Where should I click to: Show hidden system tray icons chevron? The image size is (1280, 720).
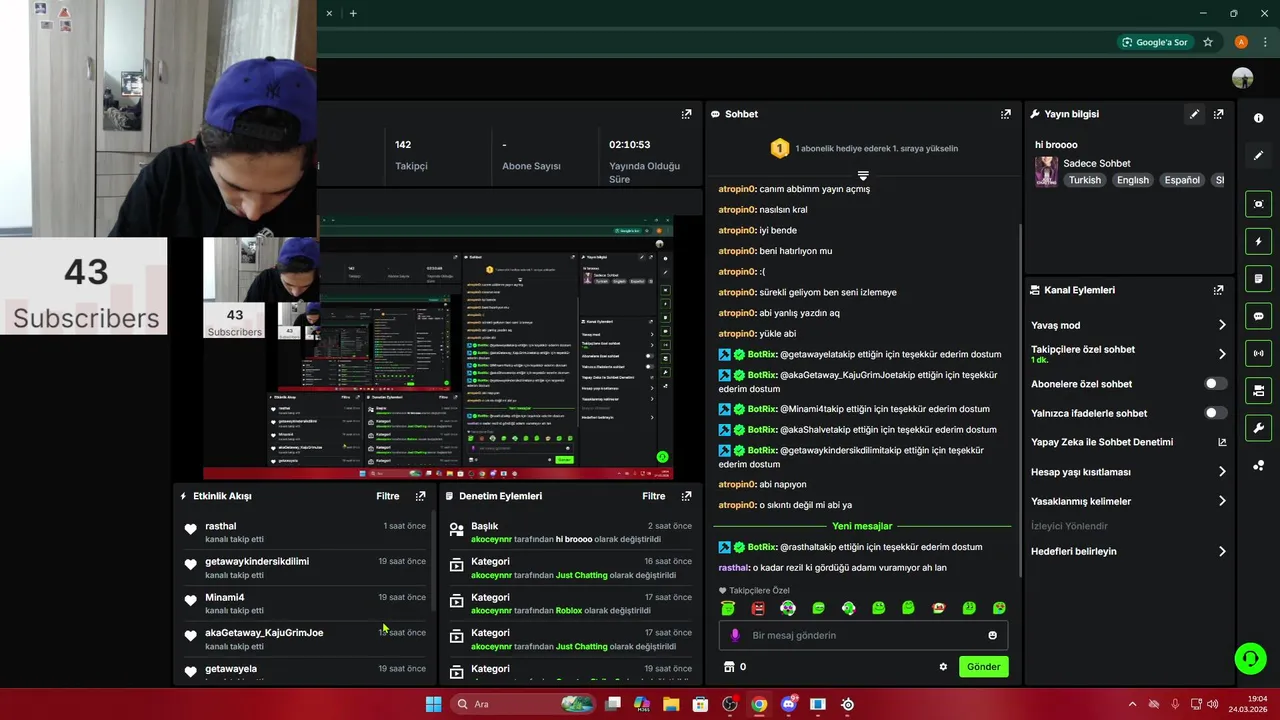(1132, 704)
